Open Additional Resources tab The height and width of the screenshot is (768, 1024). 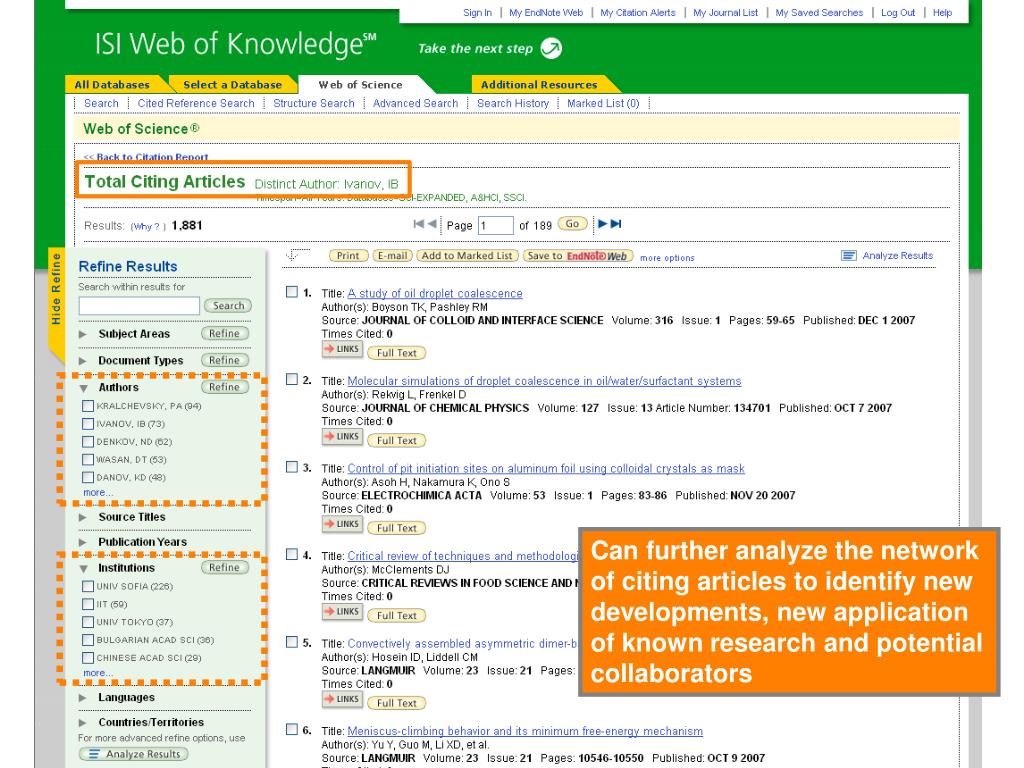tap(539, 85)
